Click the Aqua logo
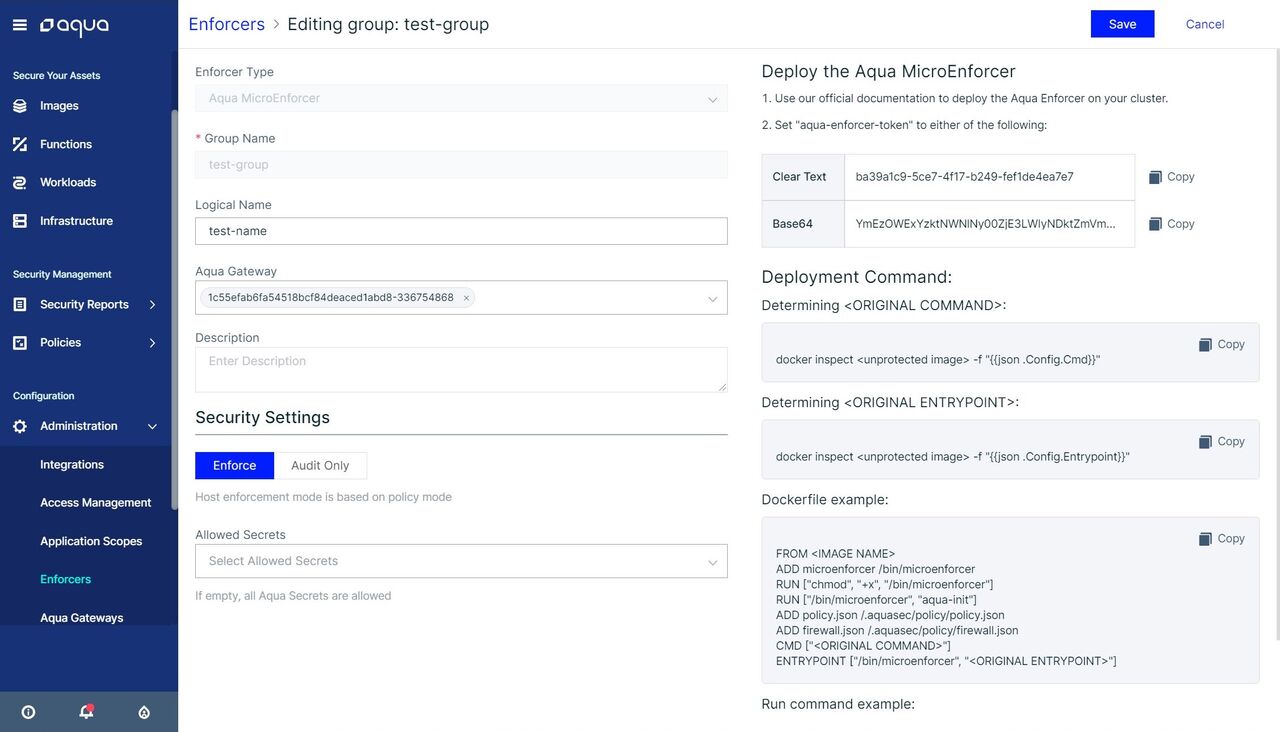Screen dimensions: 1280x732 pyautogui.click(x=74, y=26)
